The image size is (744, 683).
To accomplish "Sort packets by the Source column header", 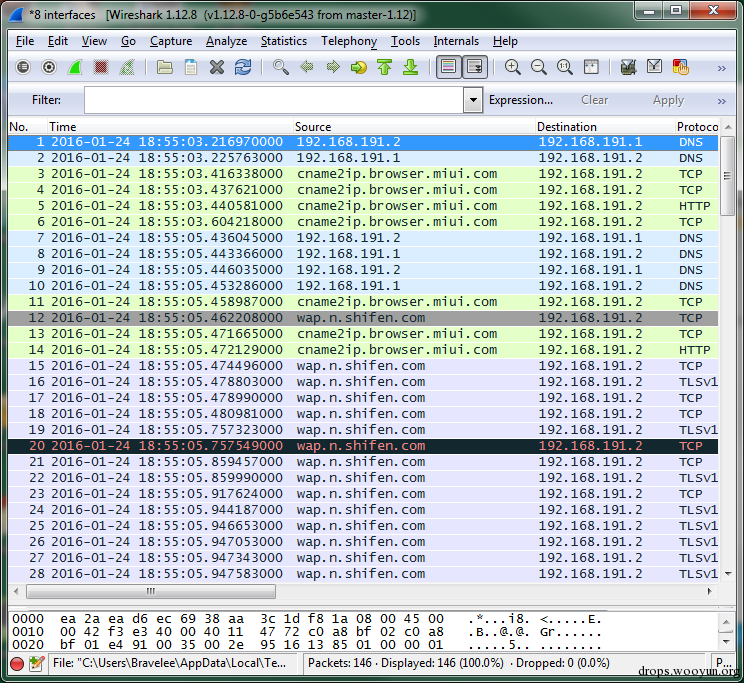I will pyautogui.click(x=313, y=127).
